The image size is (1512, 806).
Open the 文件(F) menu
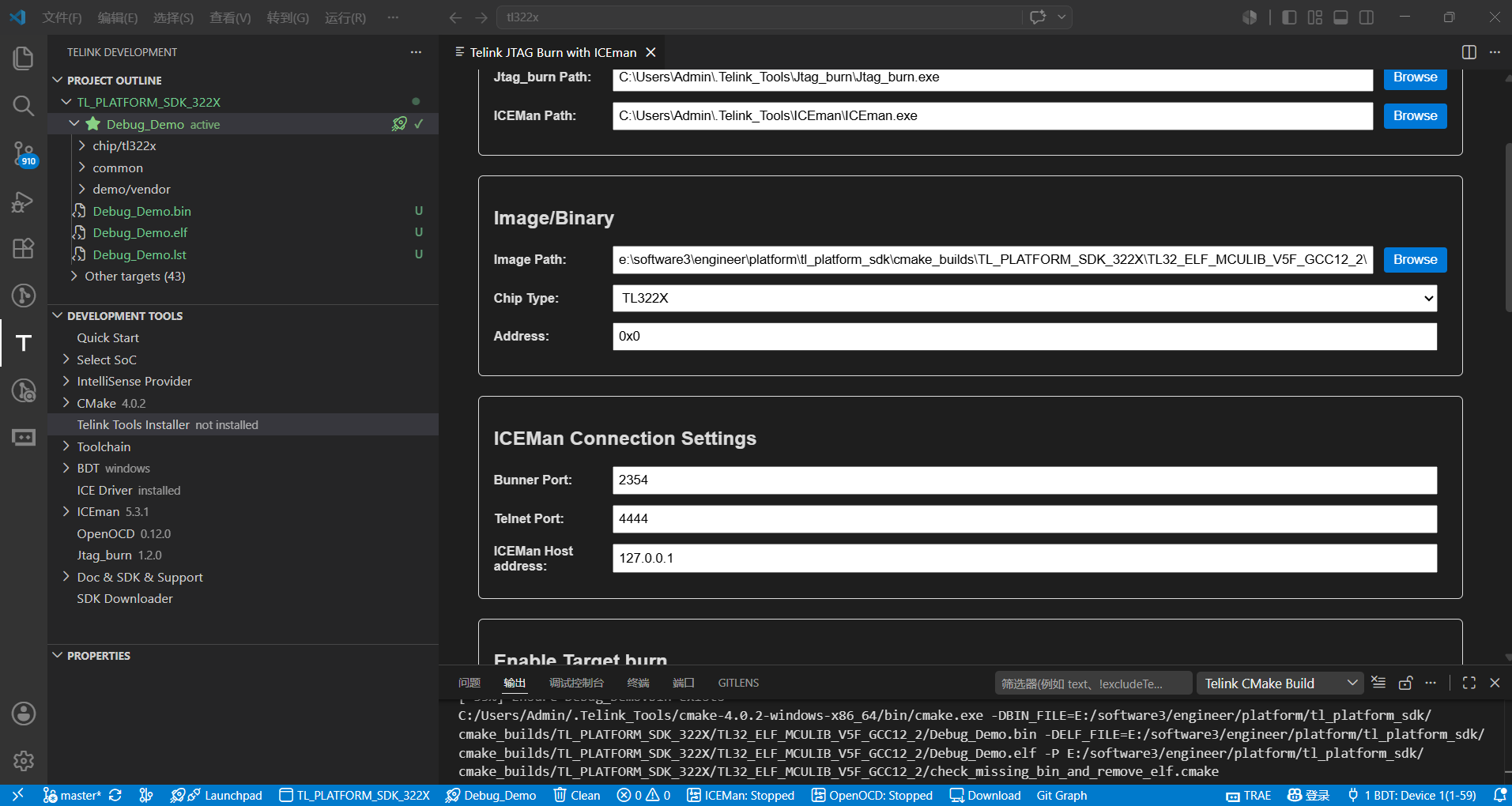pos(62,17)
